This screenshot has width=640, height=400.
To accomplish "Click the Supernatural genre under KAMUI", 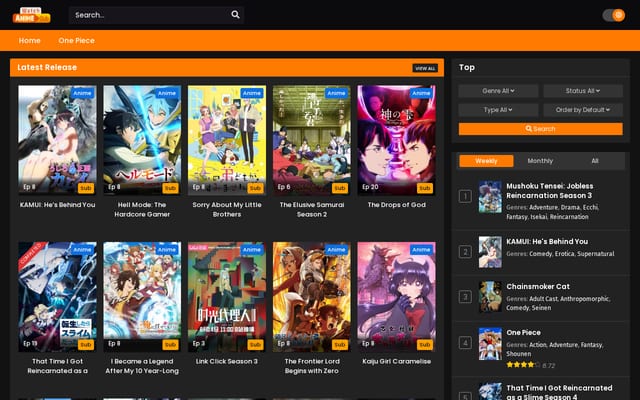I will tap(595, 254).
